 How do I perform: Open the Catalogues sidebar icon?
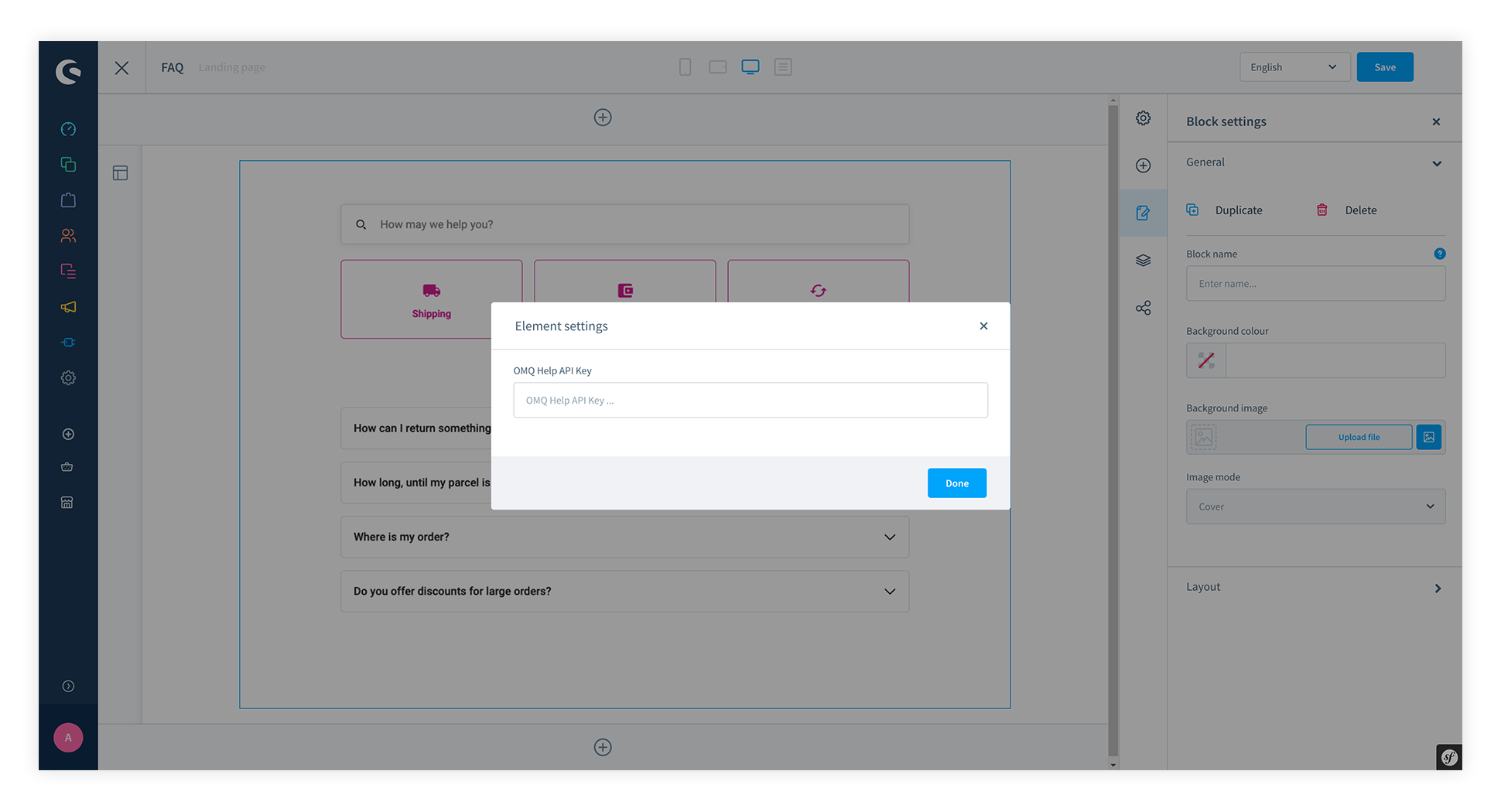point(68,164)
